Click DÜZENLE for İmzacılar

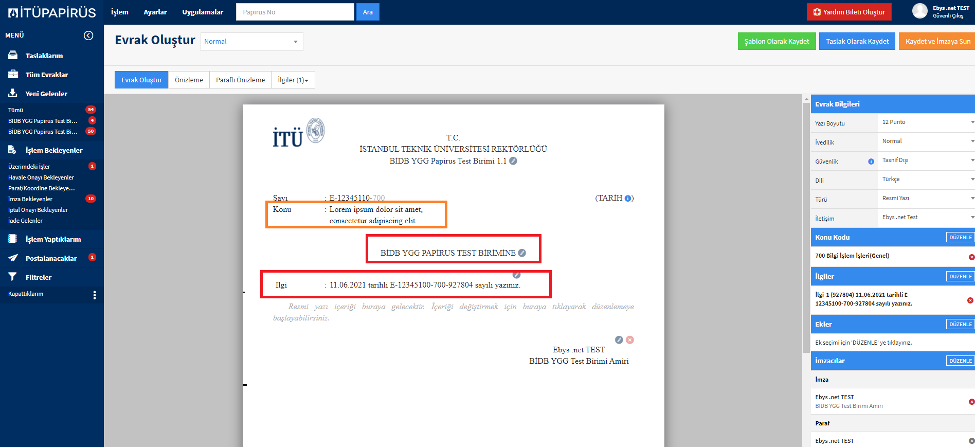click(x=960, y=361)
